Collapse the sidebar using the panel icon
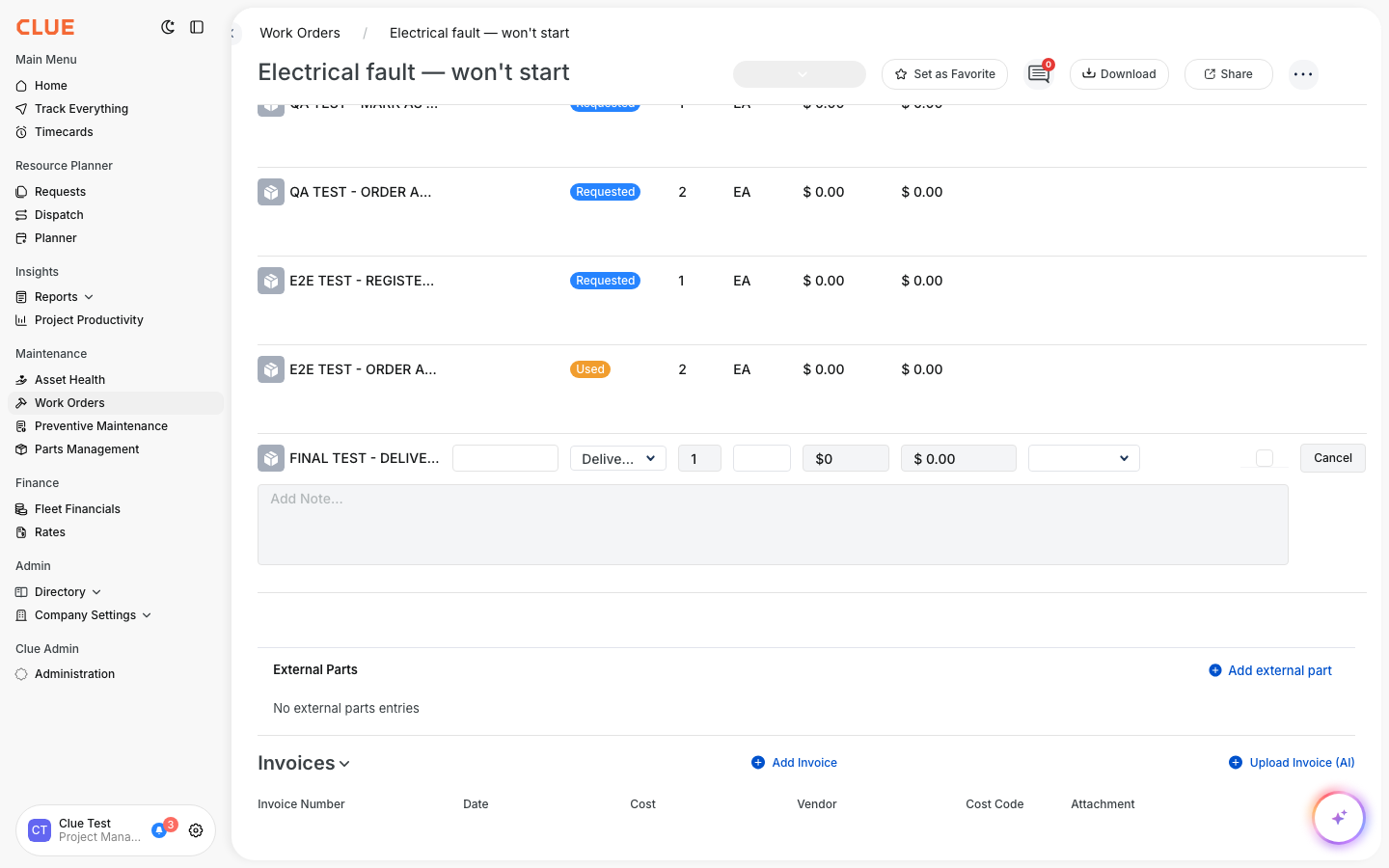Viewport: 1389px width, 868px height. pos(197,27)
